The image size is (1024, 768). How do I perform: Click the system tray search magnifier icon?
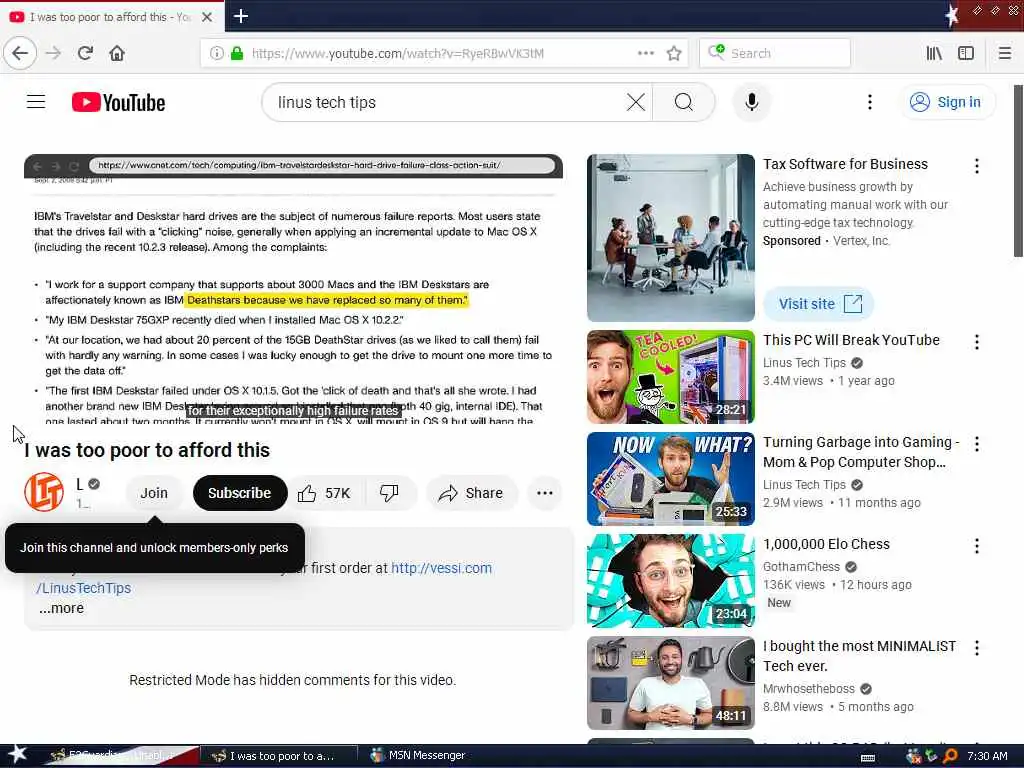pyautogui.click(x=950, y=756)
